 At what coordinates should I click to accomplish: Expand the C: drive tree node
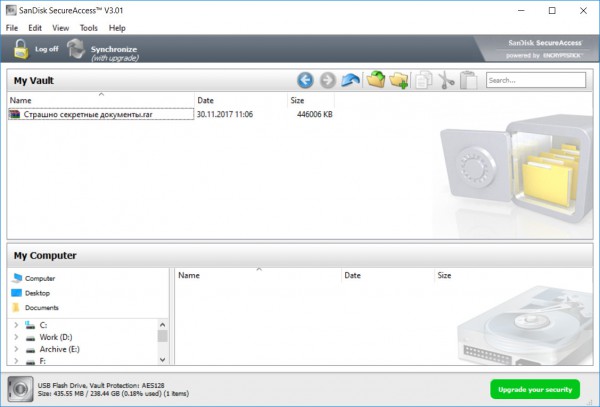(16, 325)
